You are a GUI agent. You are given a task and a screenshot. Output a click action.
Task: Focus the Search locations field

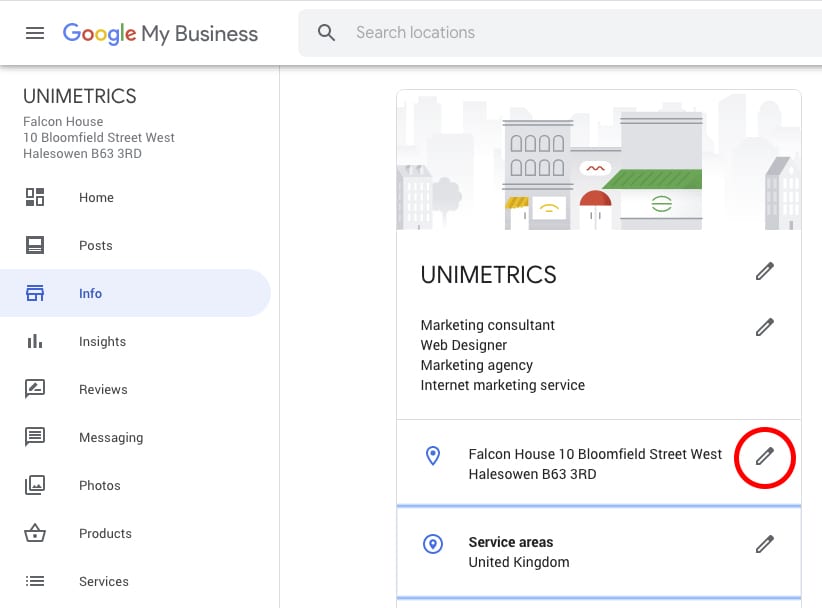click(x=561, y=32)
